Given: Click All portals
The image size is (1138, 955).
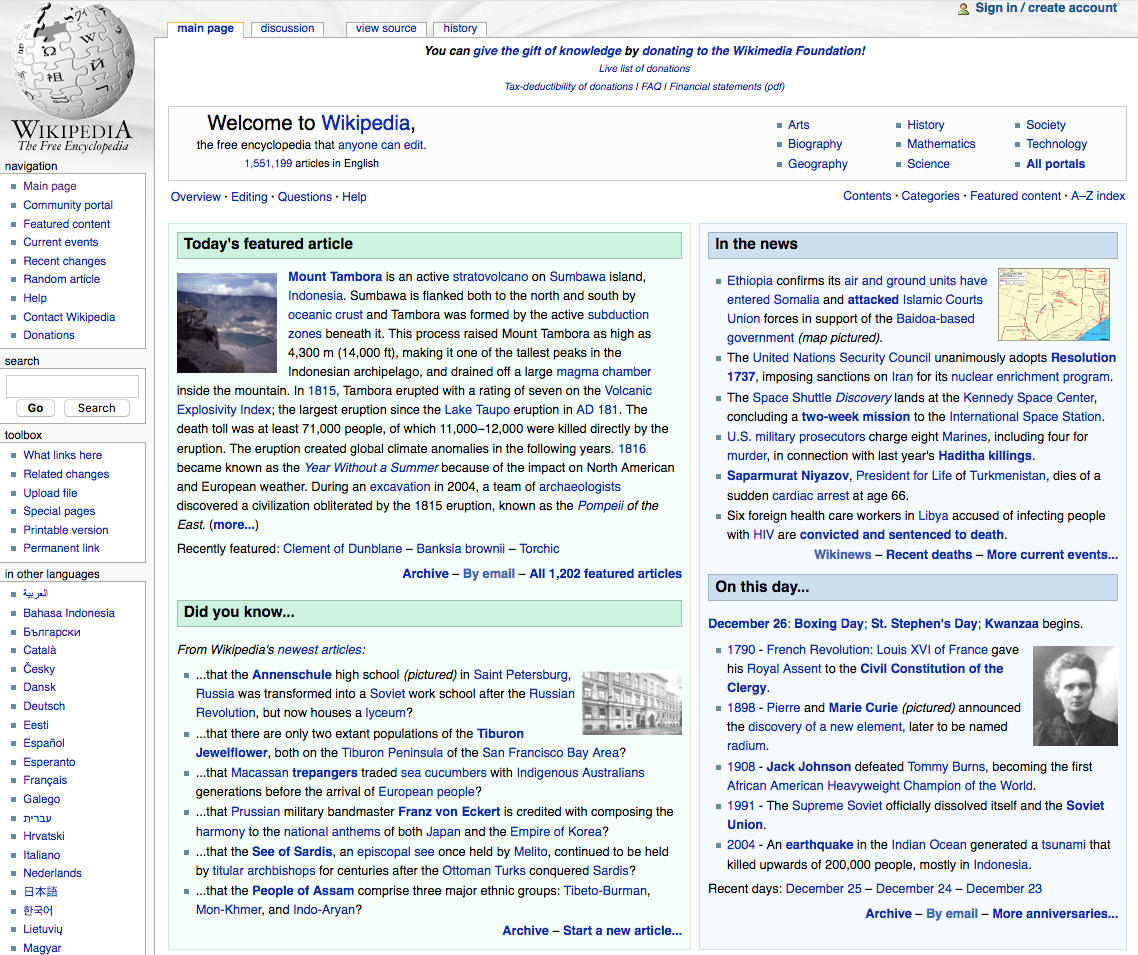Looking at the screenshot, I should click(x=1055, y=164).
